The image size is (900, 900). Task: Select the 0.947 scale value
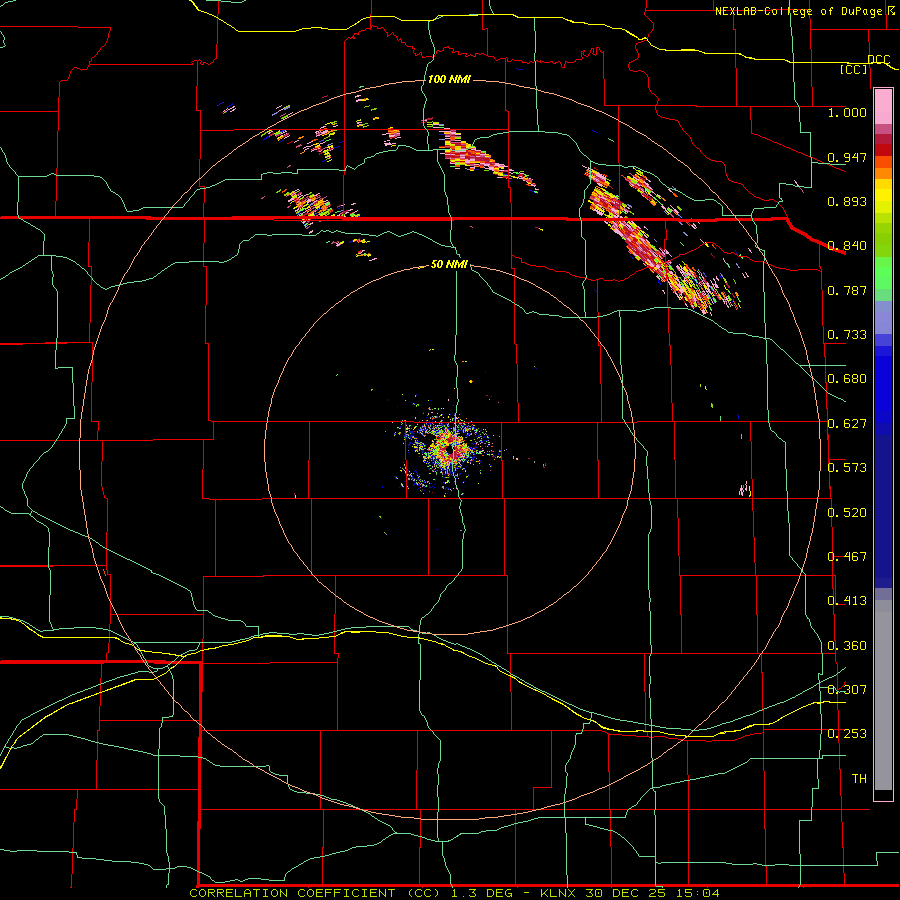tap(847, 157)
